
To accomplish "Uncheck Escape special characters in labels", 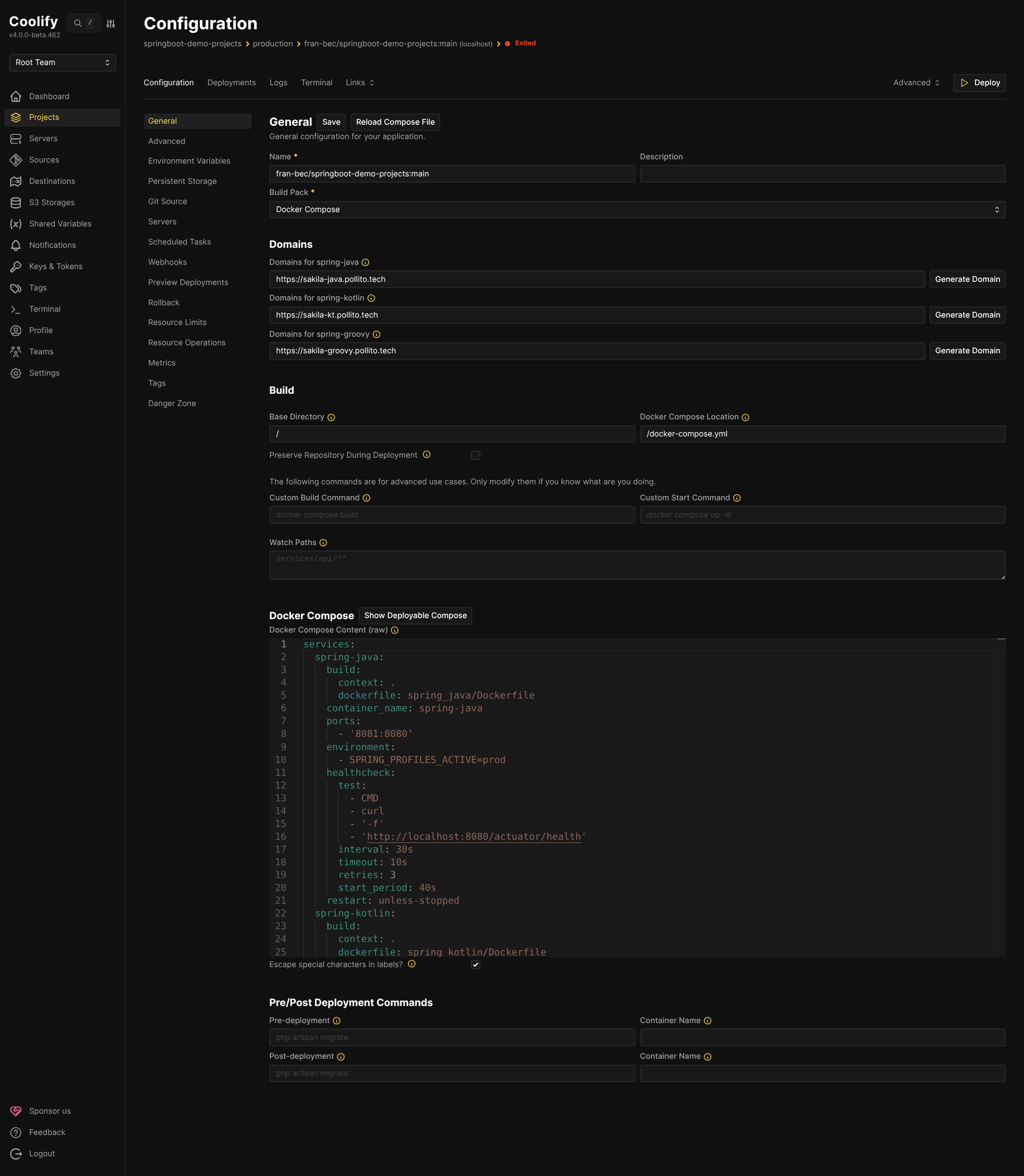I will pyautogui.click(x=475, y=964).
